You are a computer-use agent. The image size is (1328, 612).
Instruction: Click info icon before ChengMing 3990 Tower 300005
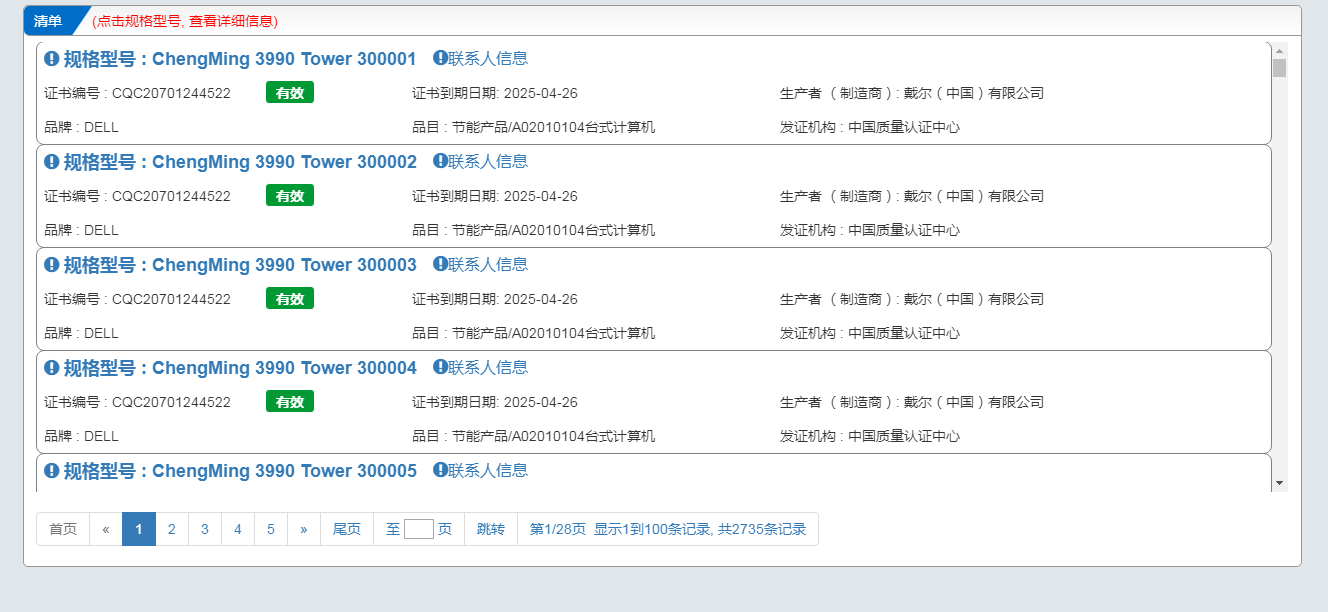[52, 471]
